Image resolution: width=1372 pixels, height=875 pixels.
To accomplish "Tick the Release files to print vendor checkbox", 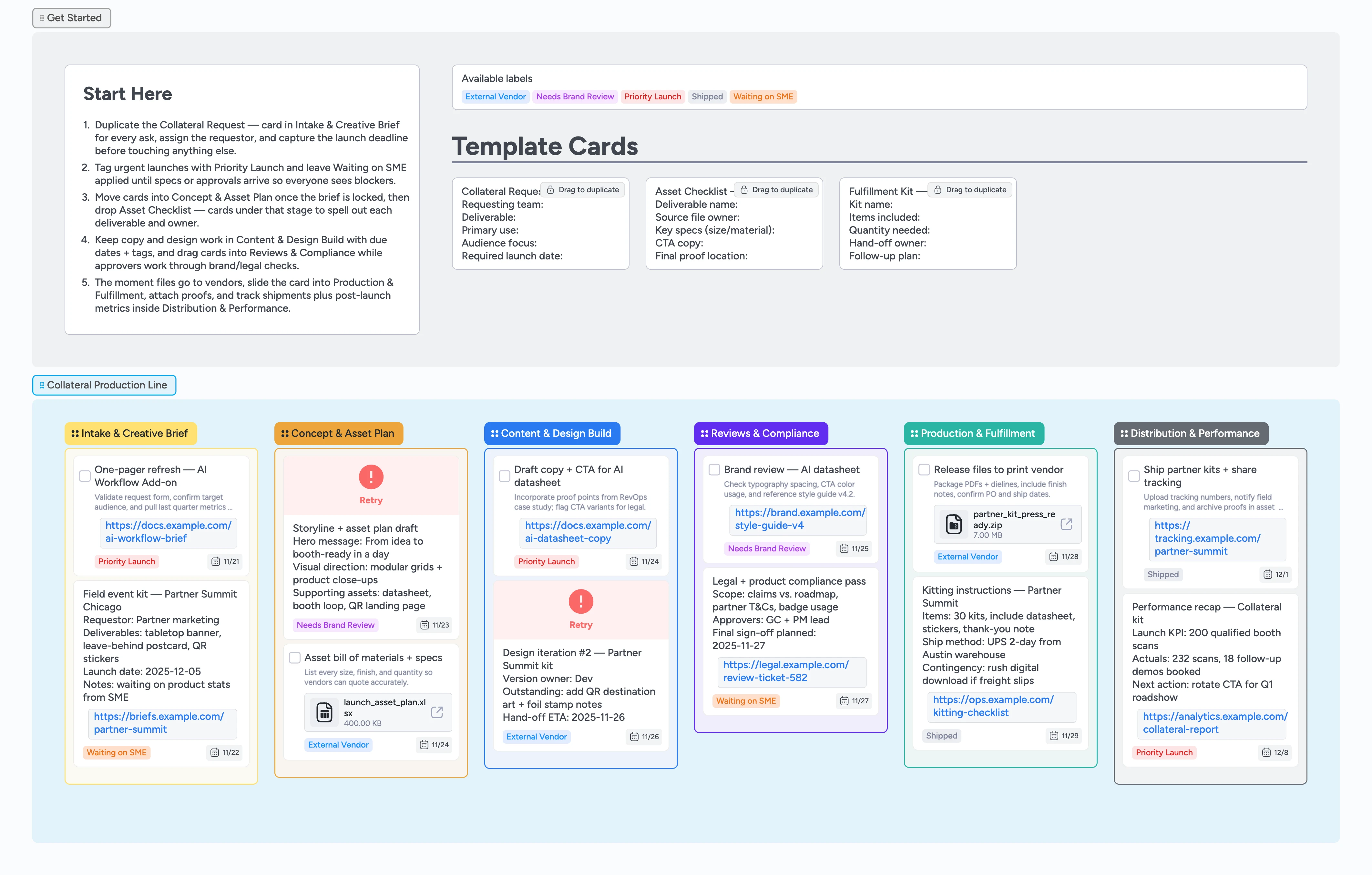I will 924,469.
